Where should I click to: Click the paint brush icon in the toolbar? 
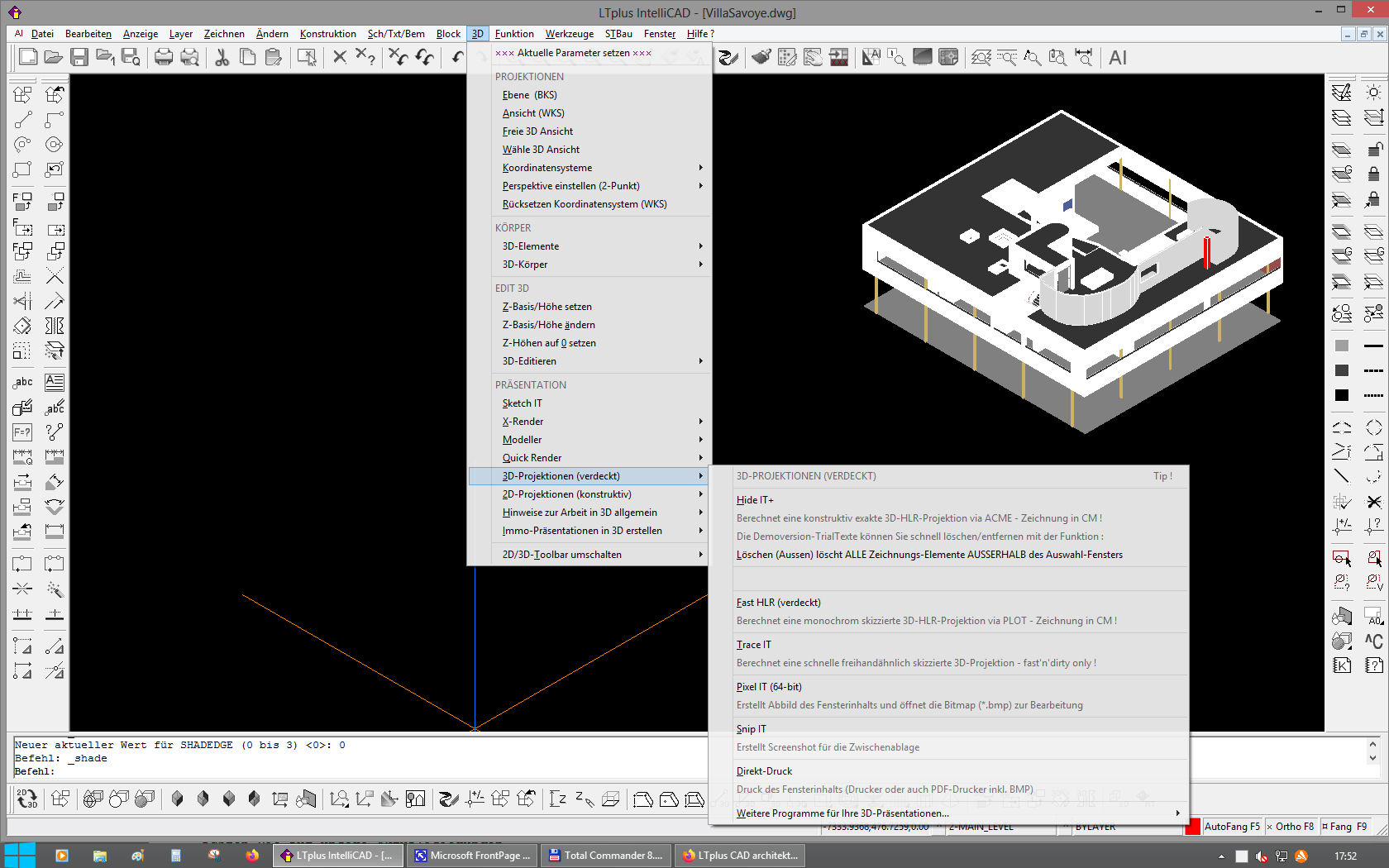tap(761, 57)
